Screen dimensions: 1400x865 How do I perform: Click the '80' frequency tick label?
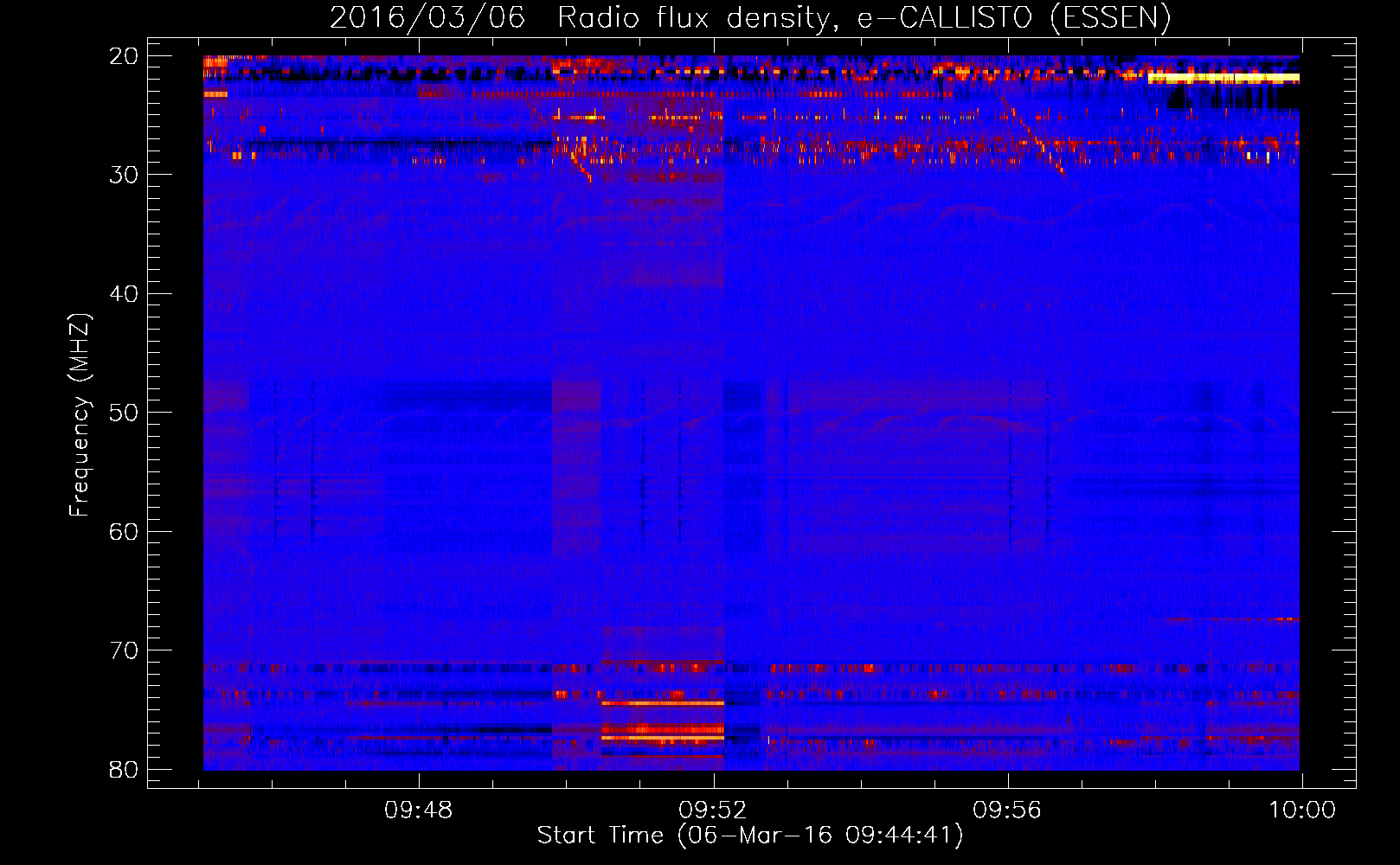[125, 769]
